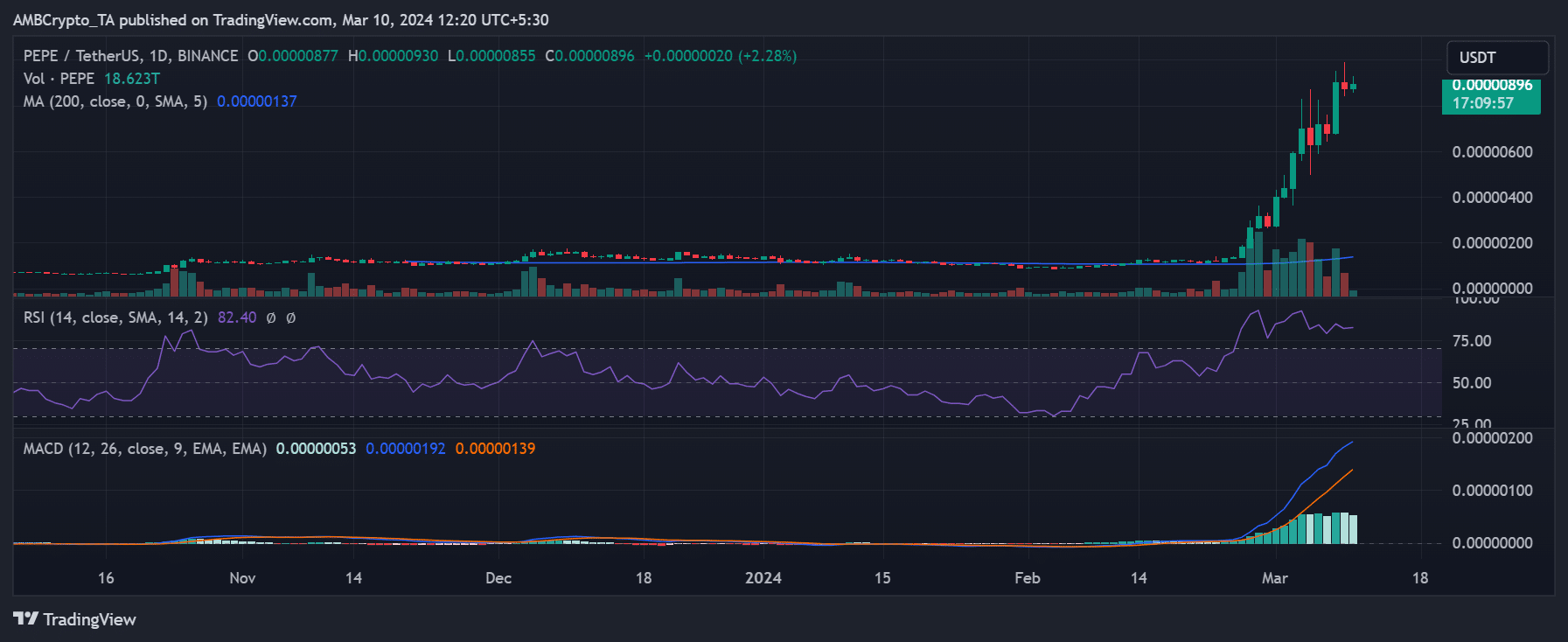Click the TradingView wordmark at bottom
Screen dimensions: 1568x642
click(x=90, y=619)
